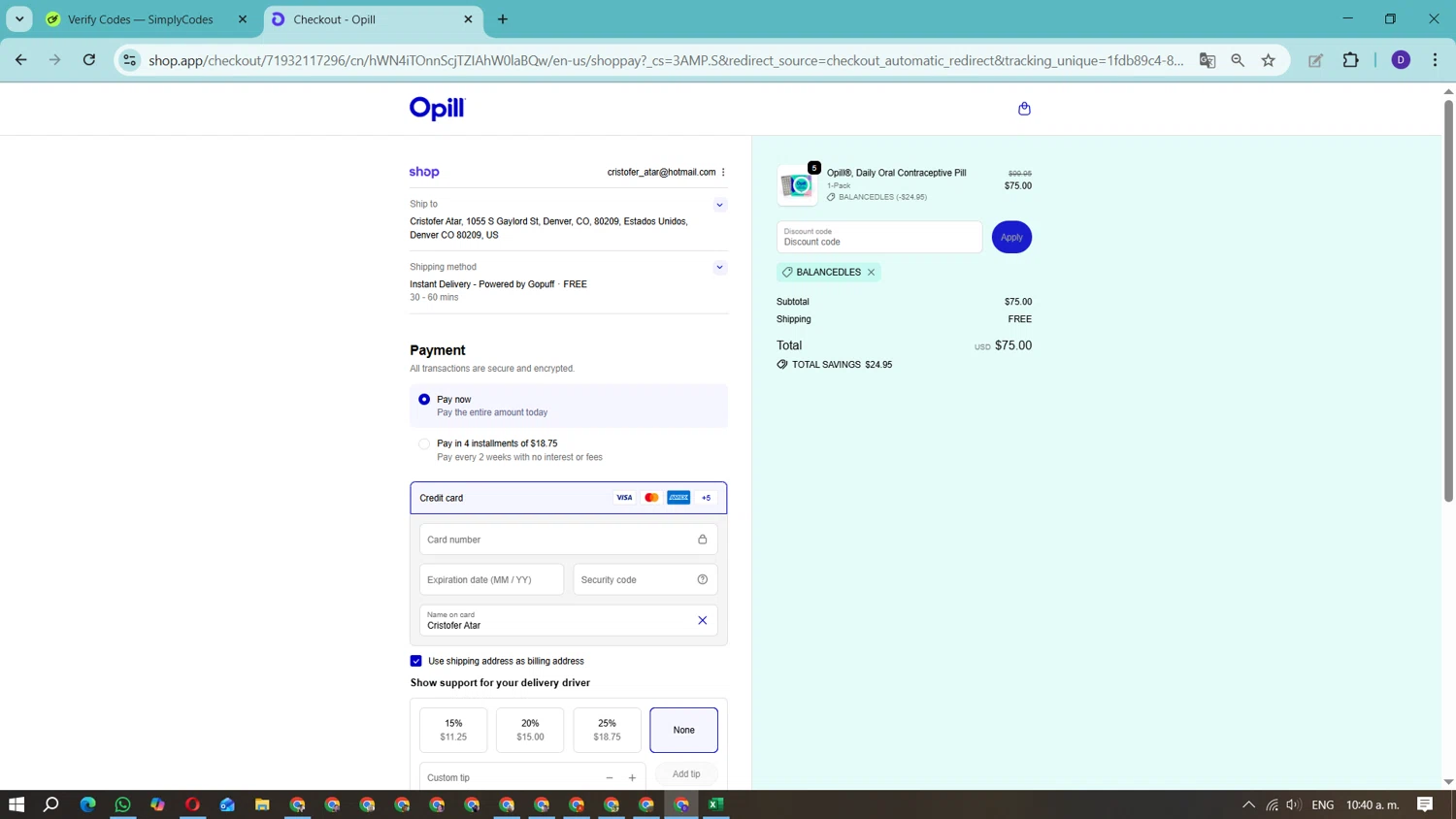Apply the discount code
This screenshot has height=819, width=1456.
click(x=1011, y=237)
